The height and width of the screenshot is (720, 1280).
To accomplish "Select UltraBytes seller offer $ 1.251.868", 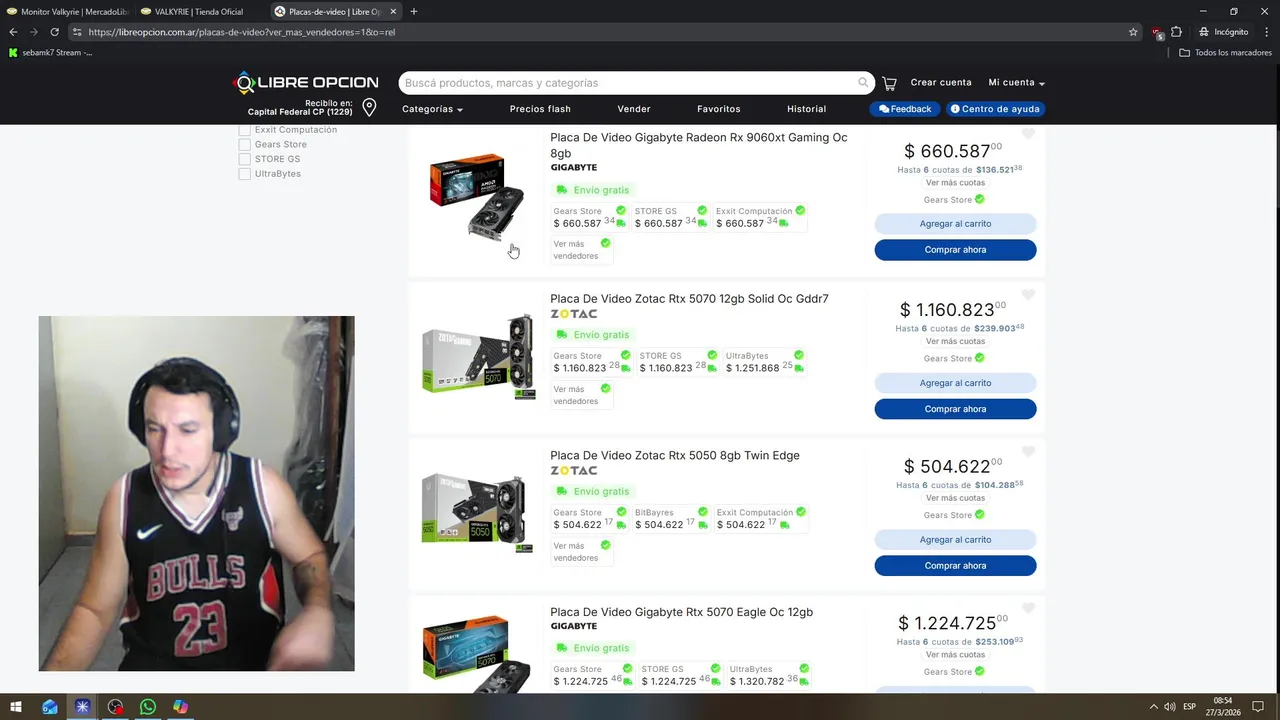I will point(765,361).
